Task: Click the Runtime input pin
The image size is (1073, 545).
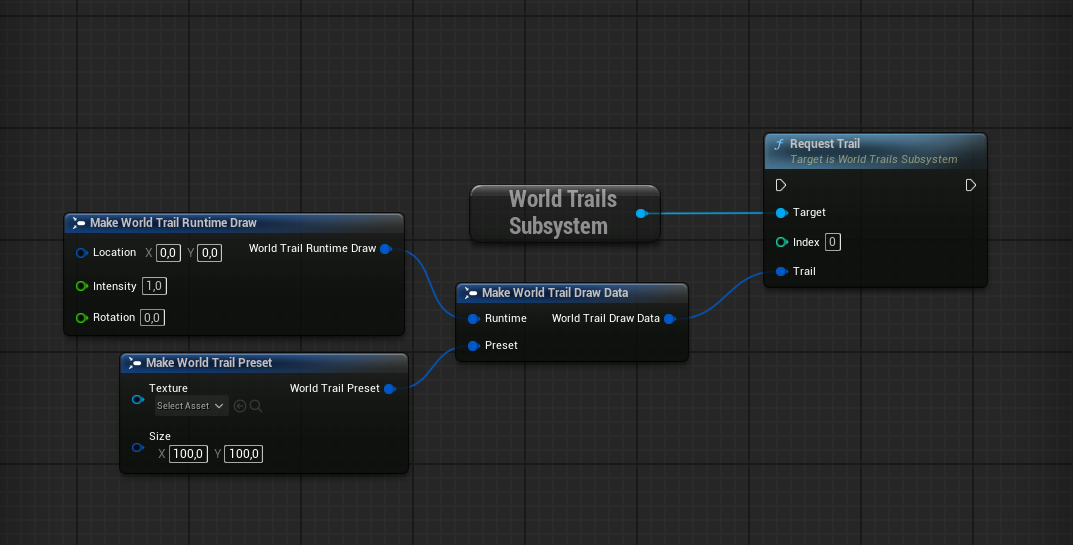Action: [x=473, y=319]
